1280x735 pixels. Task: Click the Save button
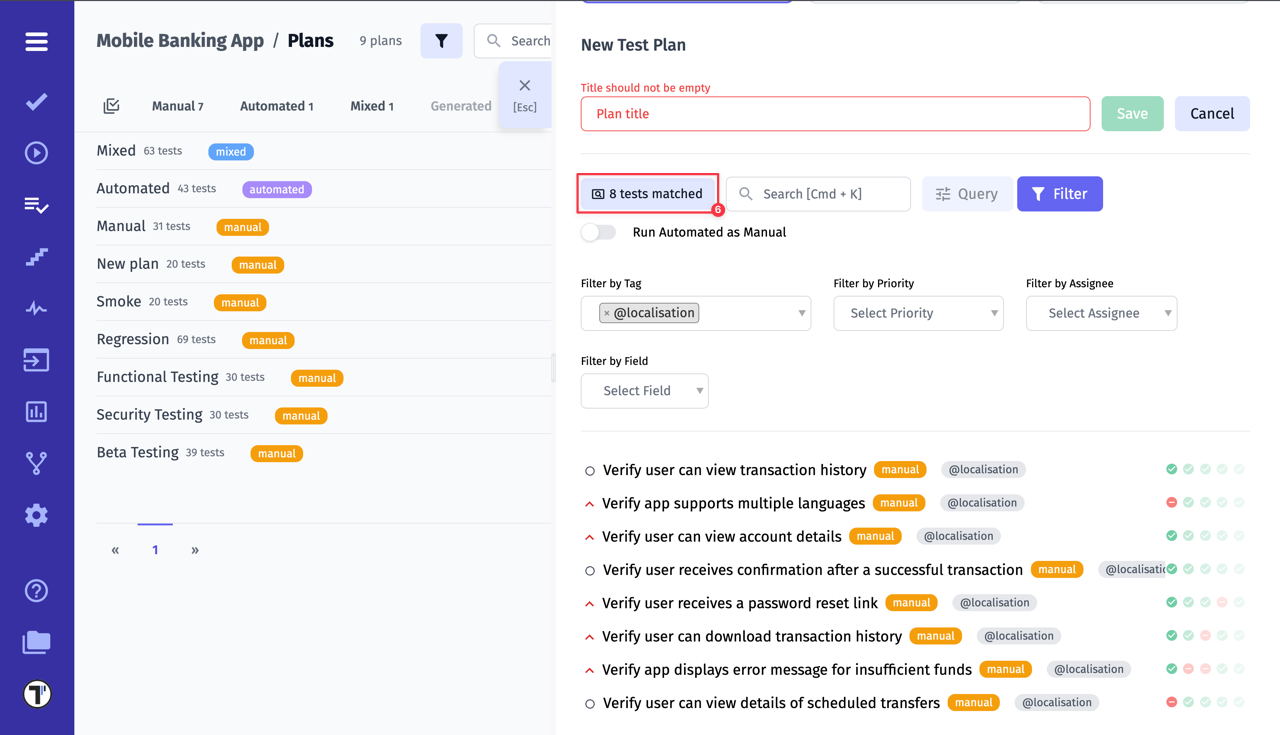coord(1132,113)
